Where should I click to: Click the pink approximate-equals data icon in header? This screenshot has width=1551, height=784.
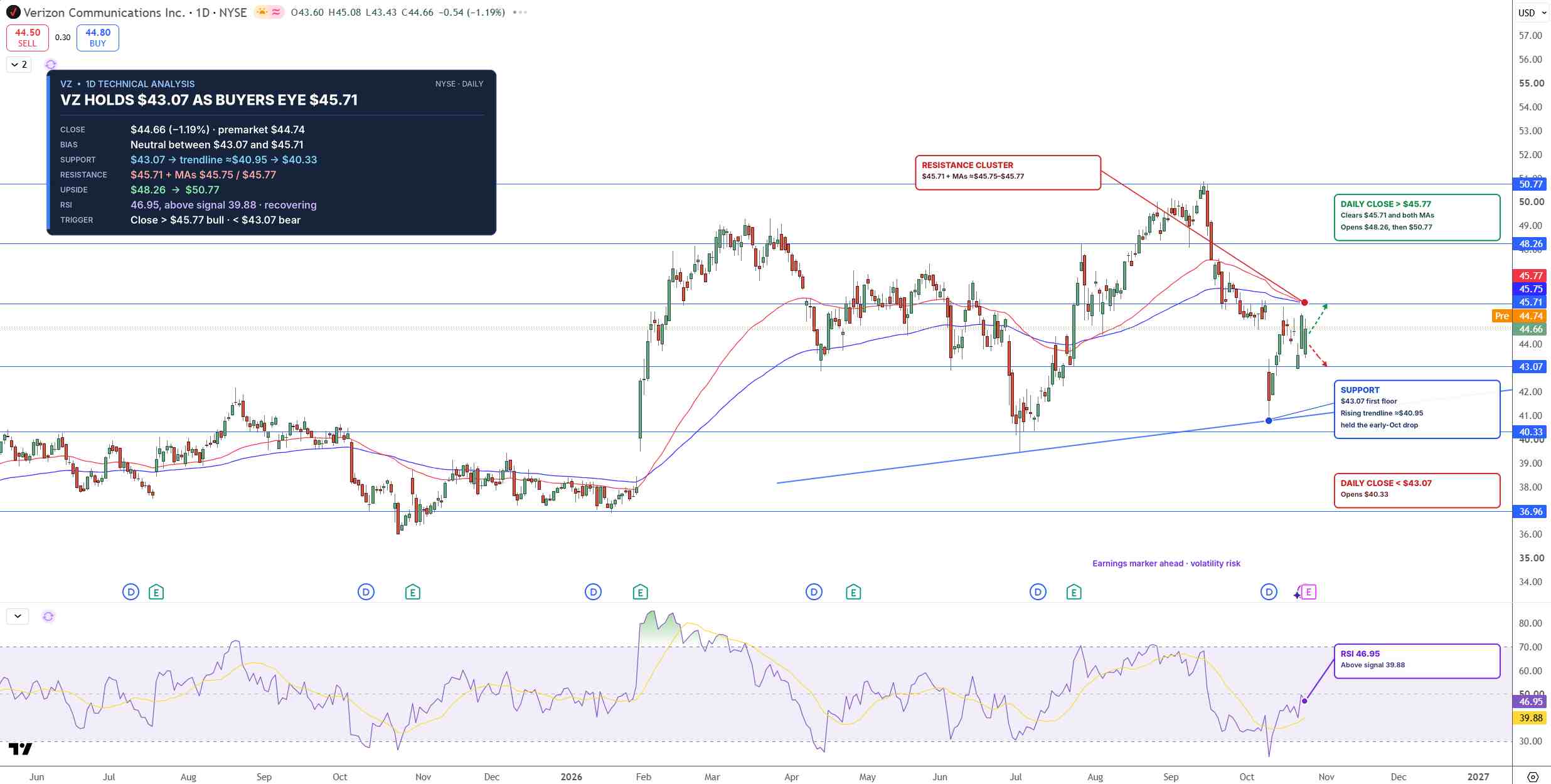276,12
